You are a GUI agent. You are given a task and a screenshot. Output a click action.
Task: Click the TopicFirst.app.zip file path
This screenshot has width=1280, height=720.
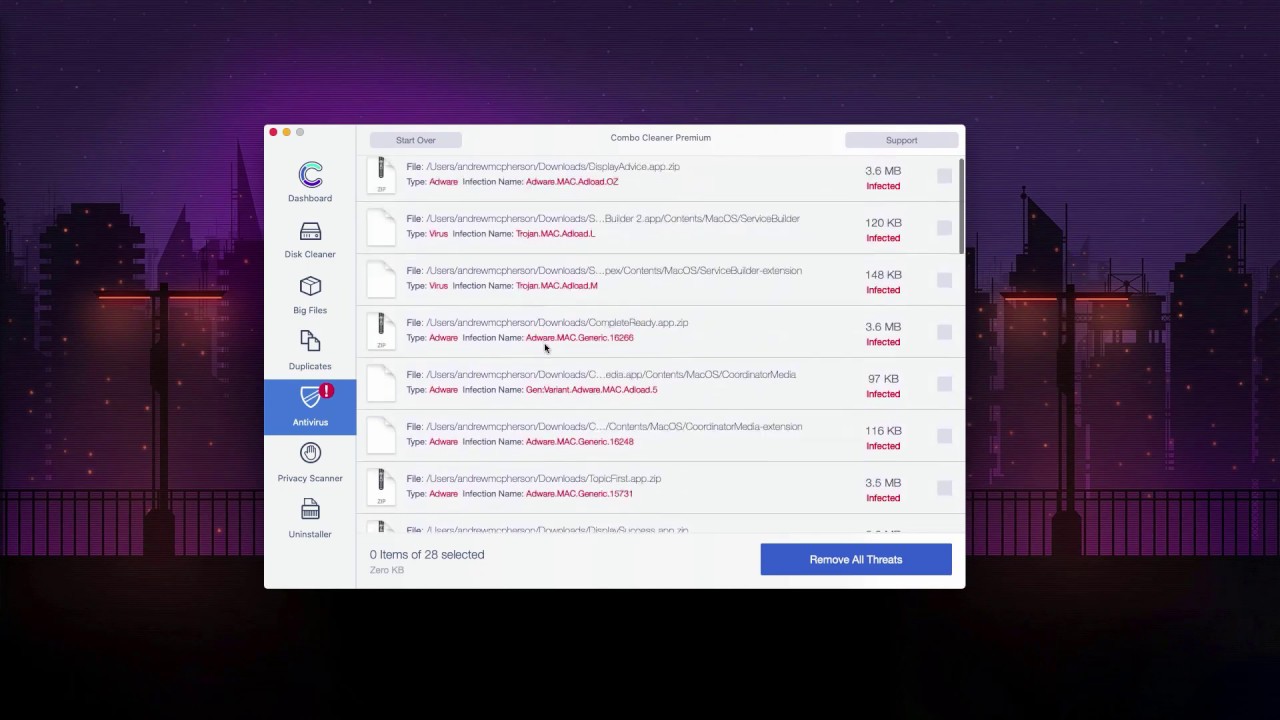543,479
